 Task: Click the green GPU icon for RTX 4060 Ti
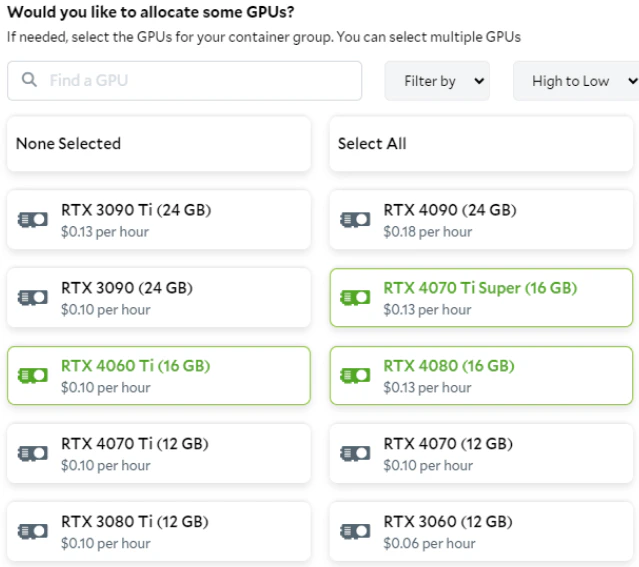click(x=33, y=376)
